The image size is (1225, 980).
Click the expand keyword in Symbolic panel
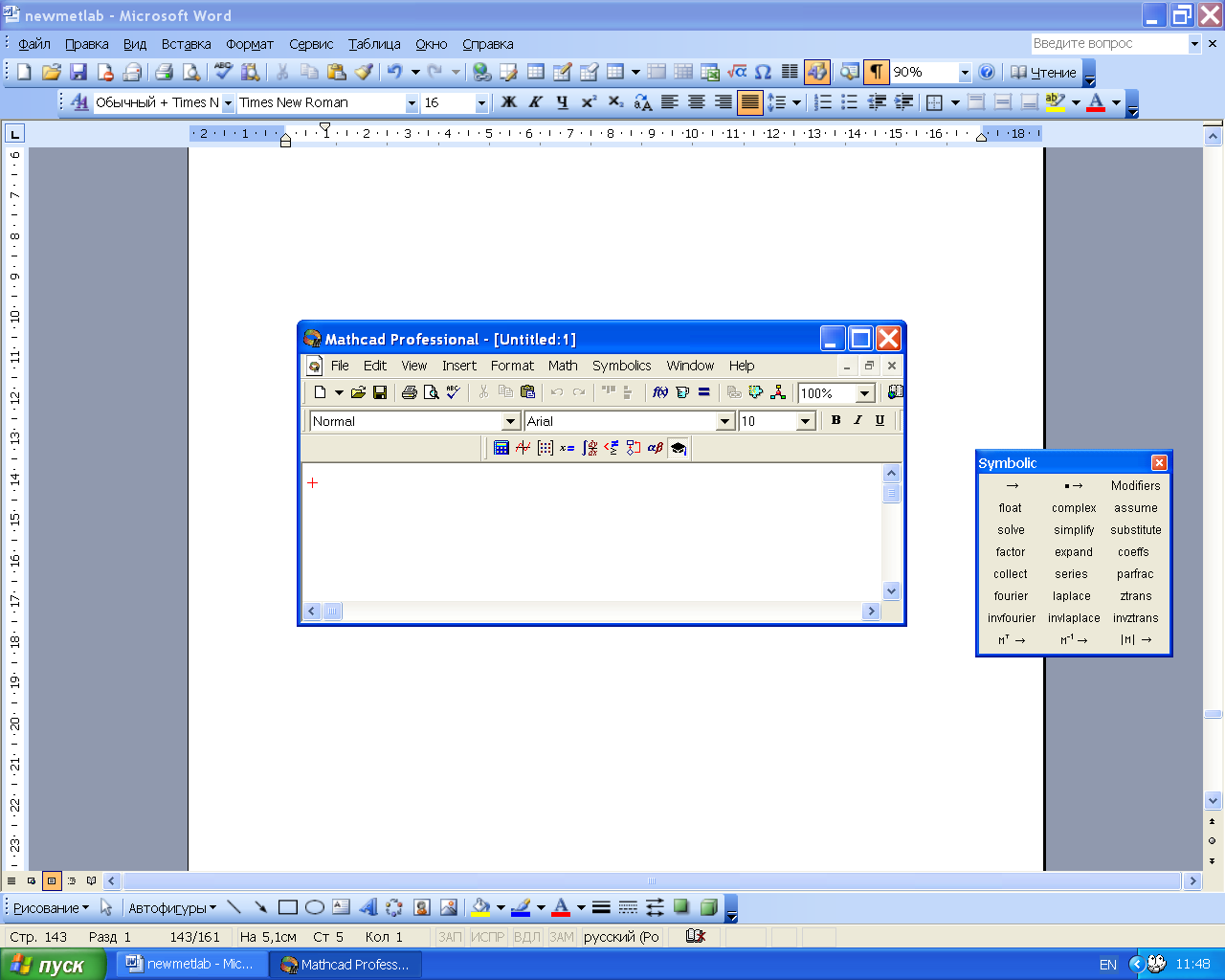coord(1074,552)
